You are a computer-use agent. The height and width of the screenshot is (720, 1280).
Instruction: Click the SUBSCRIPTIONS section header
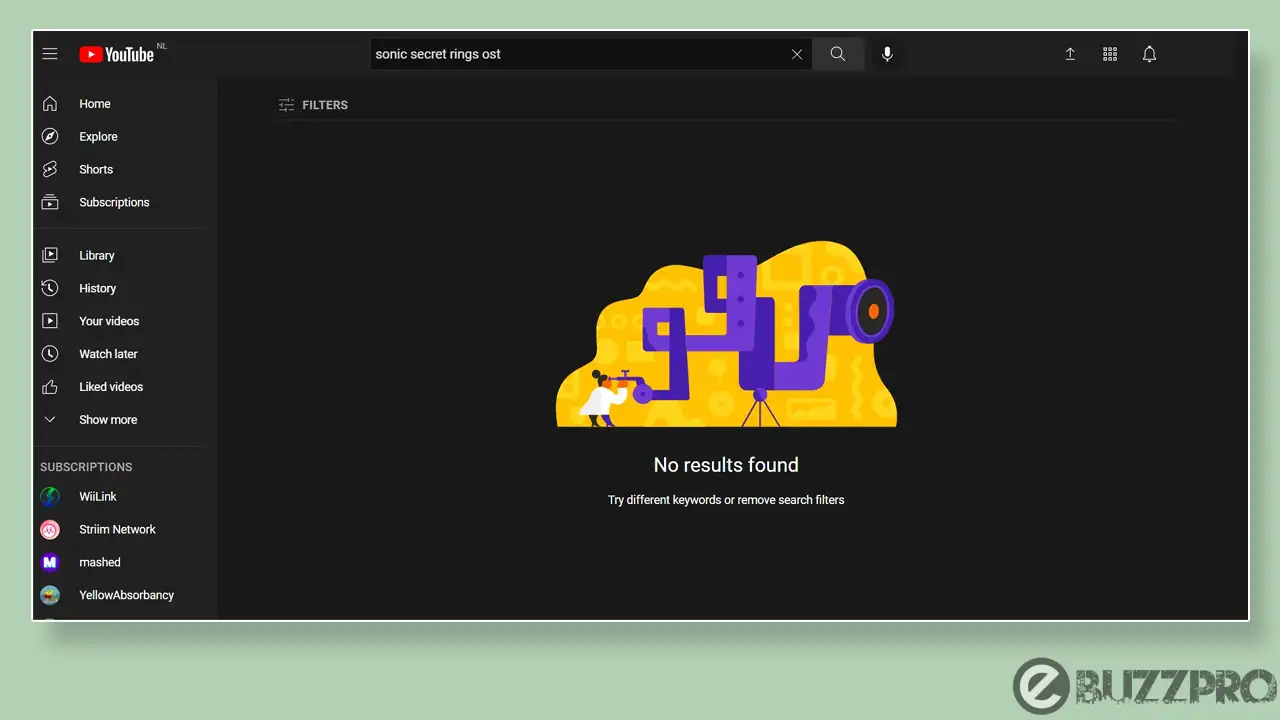[x=86, y=467]
